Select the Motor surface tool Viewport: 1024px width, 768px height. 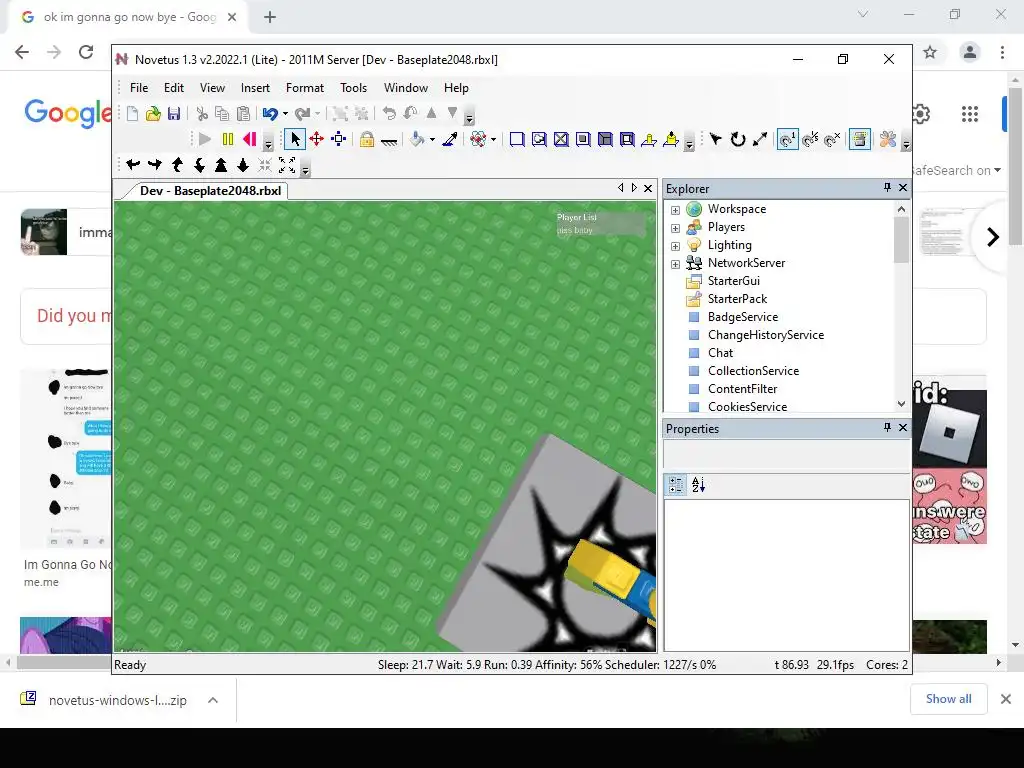671,139
